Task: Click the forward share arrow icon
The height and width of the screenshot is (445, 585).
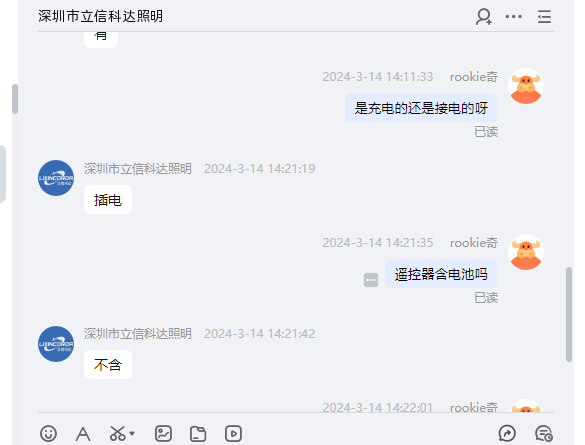Action: click(x=507, y=433)
